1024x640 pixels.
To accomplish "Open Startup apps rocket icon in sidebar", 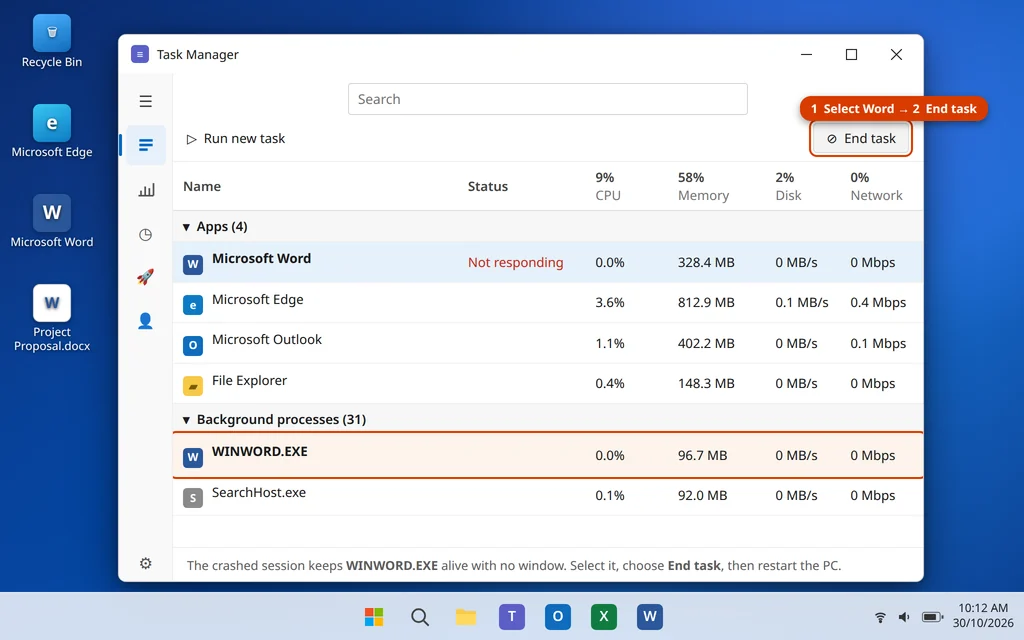I will [x=146, y=277].
